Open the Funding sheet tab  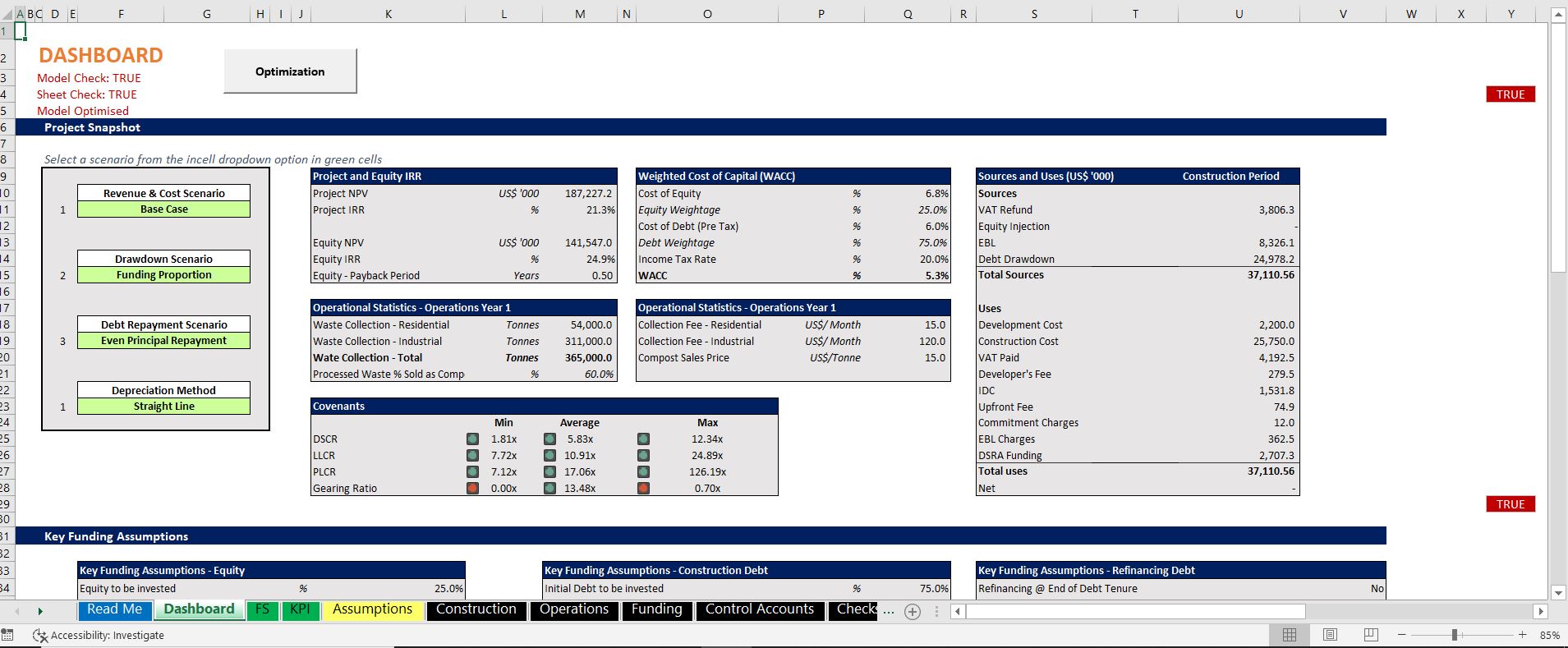pos(656,609)
